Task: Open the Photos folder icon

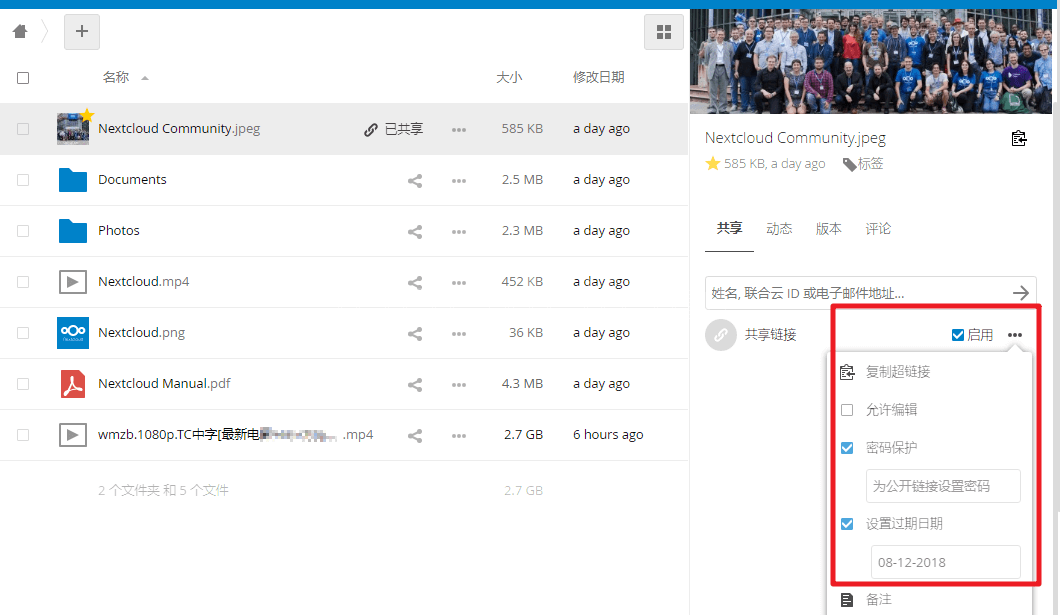Action: [73, 231]
